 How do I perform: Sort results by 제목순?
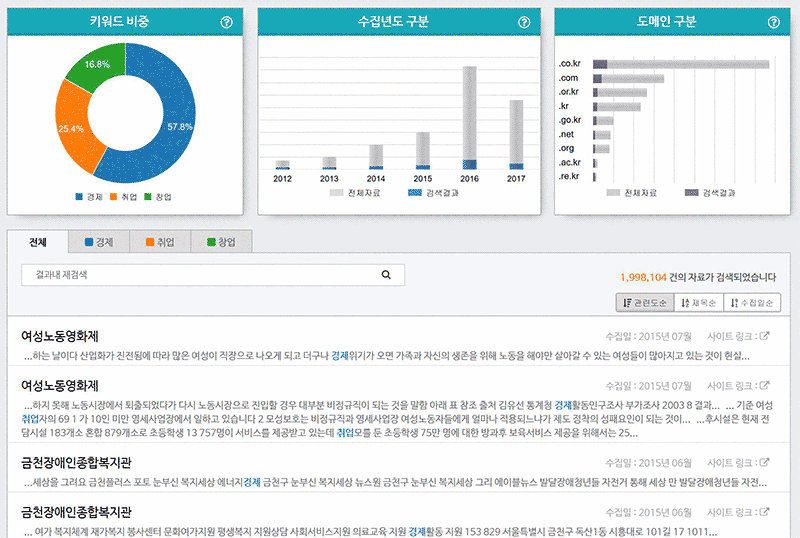[x=700, y=302]
